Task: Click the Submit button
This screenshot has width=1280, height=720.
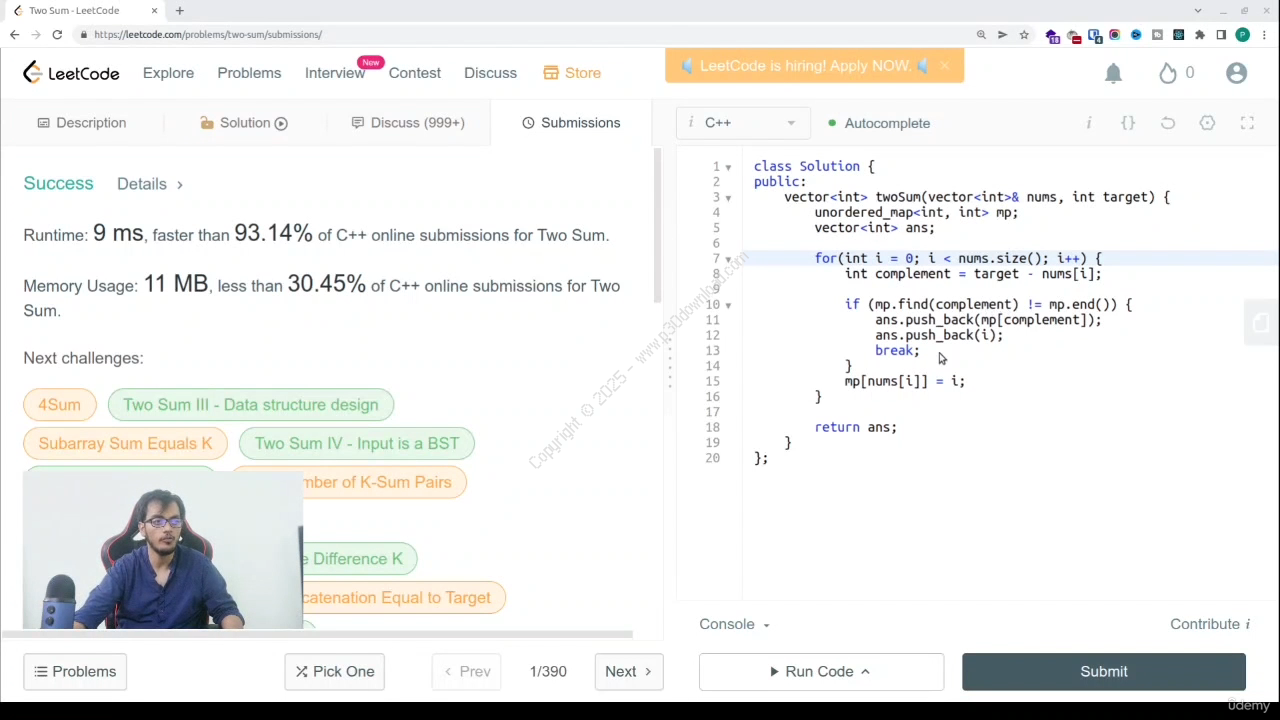Action: (1104, 672)
